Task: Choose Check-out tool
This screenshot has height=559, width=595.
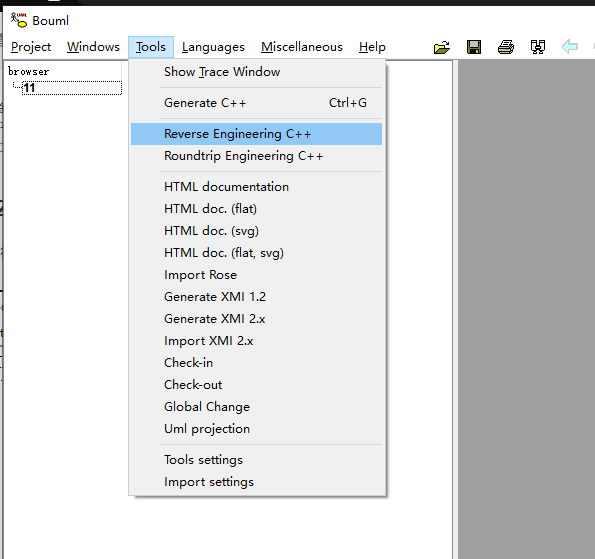Action: point(257,385)
